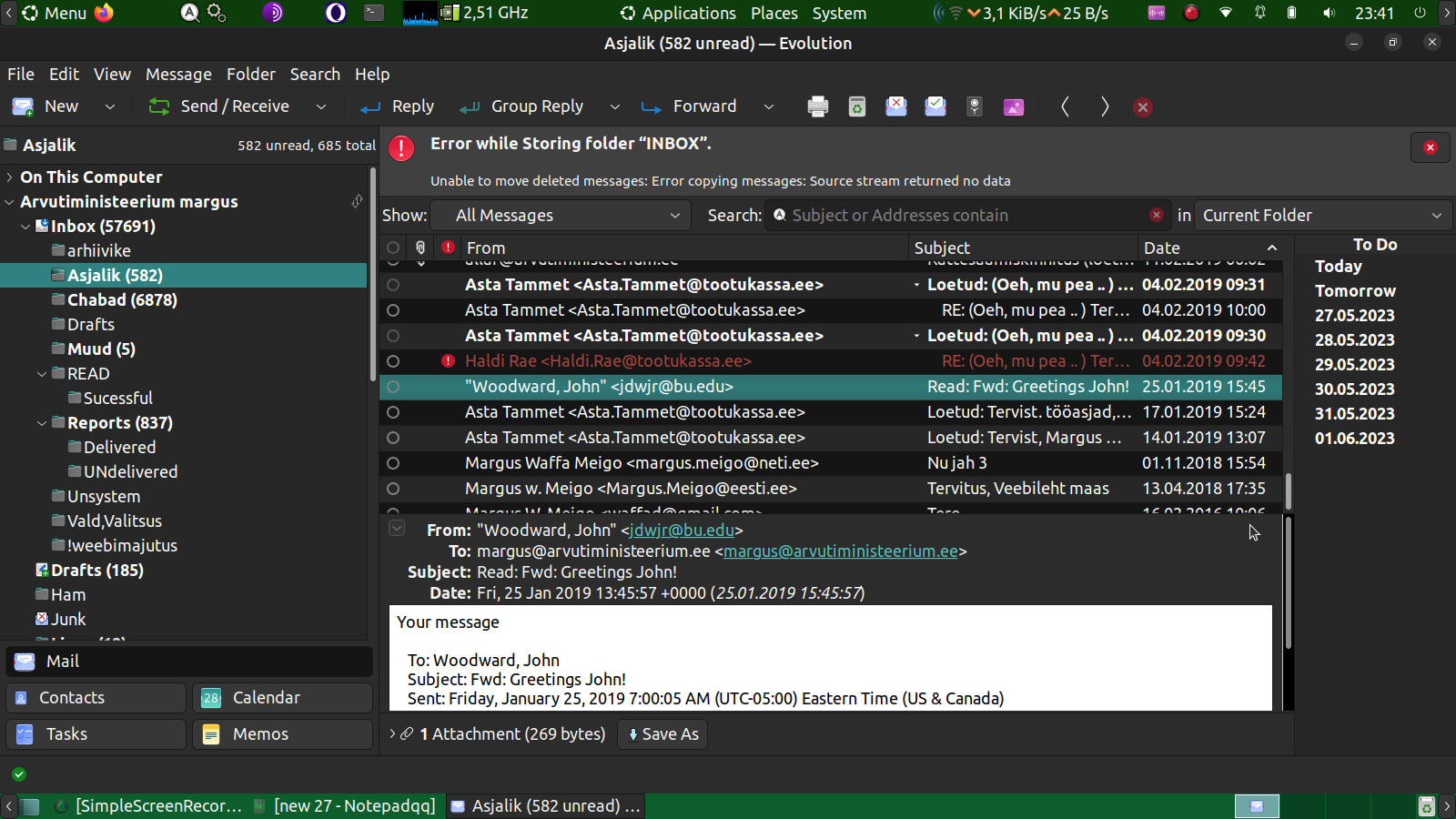Open the Show All Messages dropdown
This screenshot has height=819, width=1456.
pyautogui.click(x=567, y=216)
